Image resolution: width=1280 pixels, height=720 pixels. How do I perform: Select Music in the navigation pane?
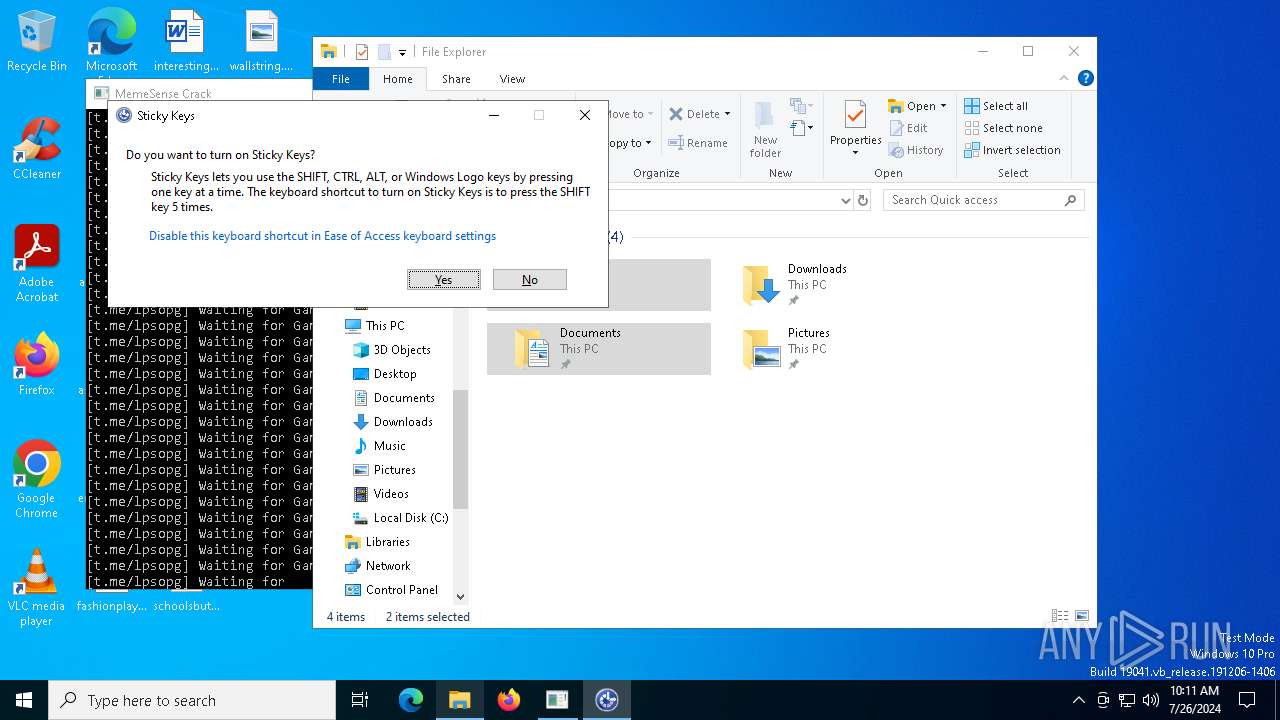click(x=390, y=446)
